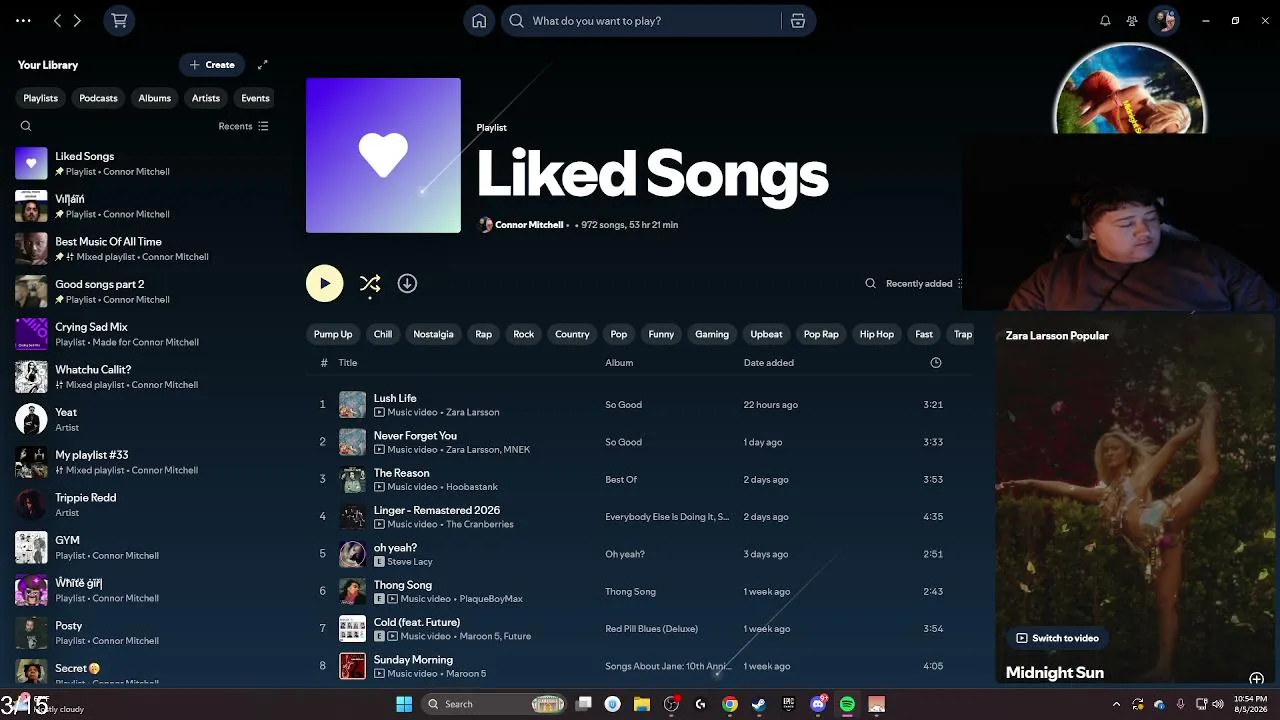Select the Rap filter chip
This screenshot has height=720, width=1280.
pyautogui.click(x=484, y=334)
